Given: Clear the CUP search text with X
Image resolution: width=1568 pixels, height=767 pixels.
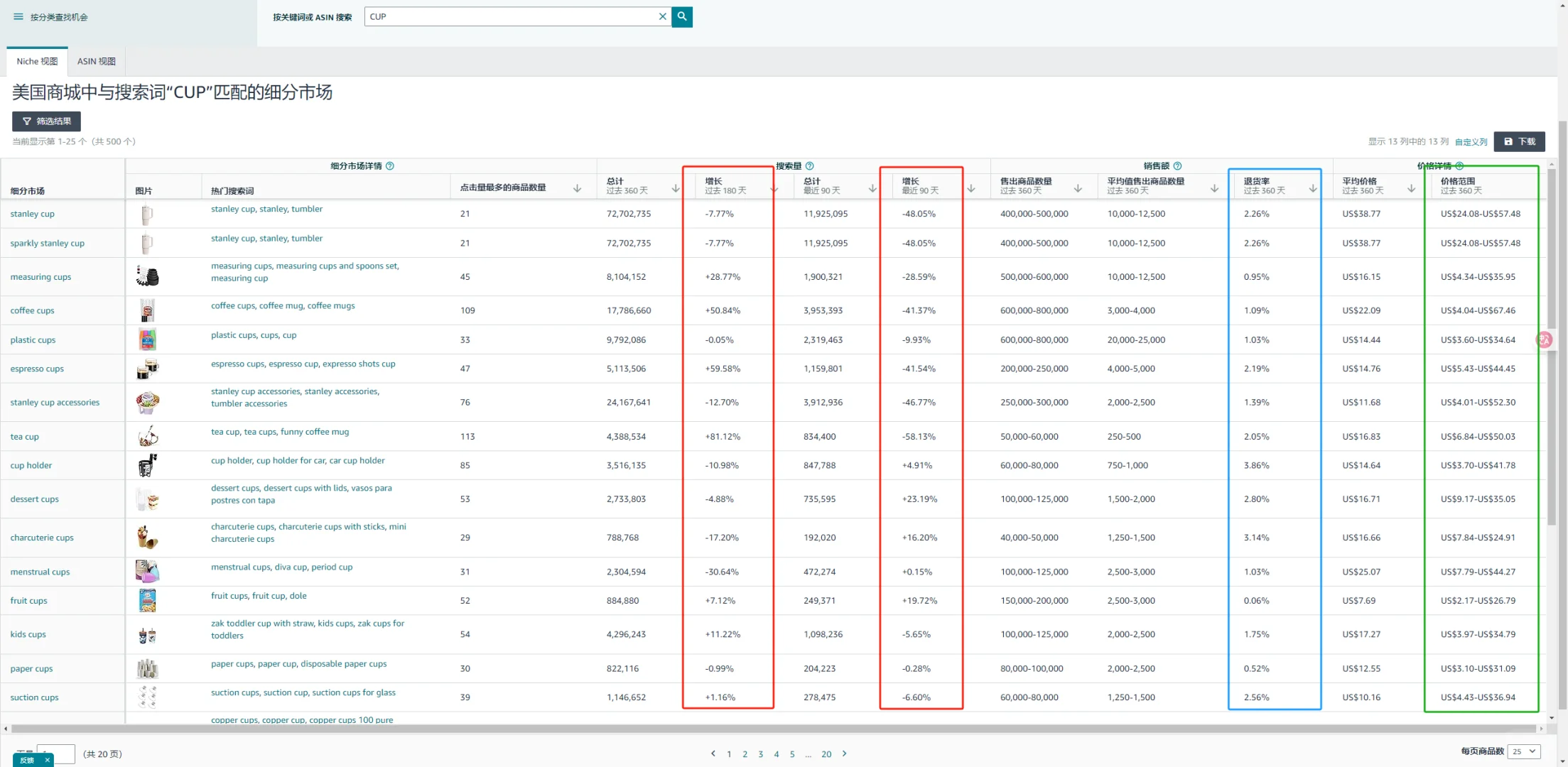Looking at the screenshot, I should coord(662,16).
